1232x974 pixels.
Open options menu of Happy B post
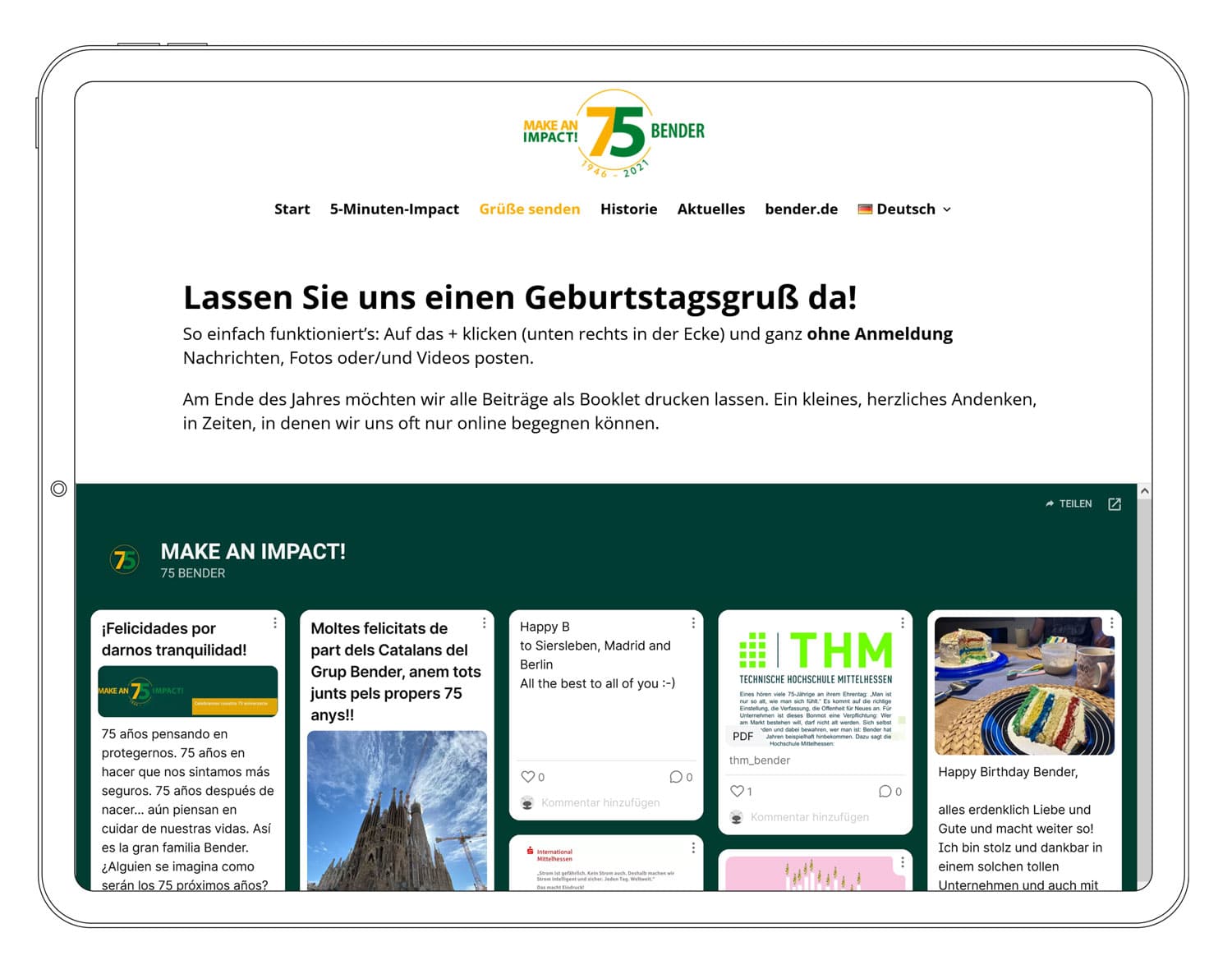coord(693,623)
